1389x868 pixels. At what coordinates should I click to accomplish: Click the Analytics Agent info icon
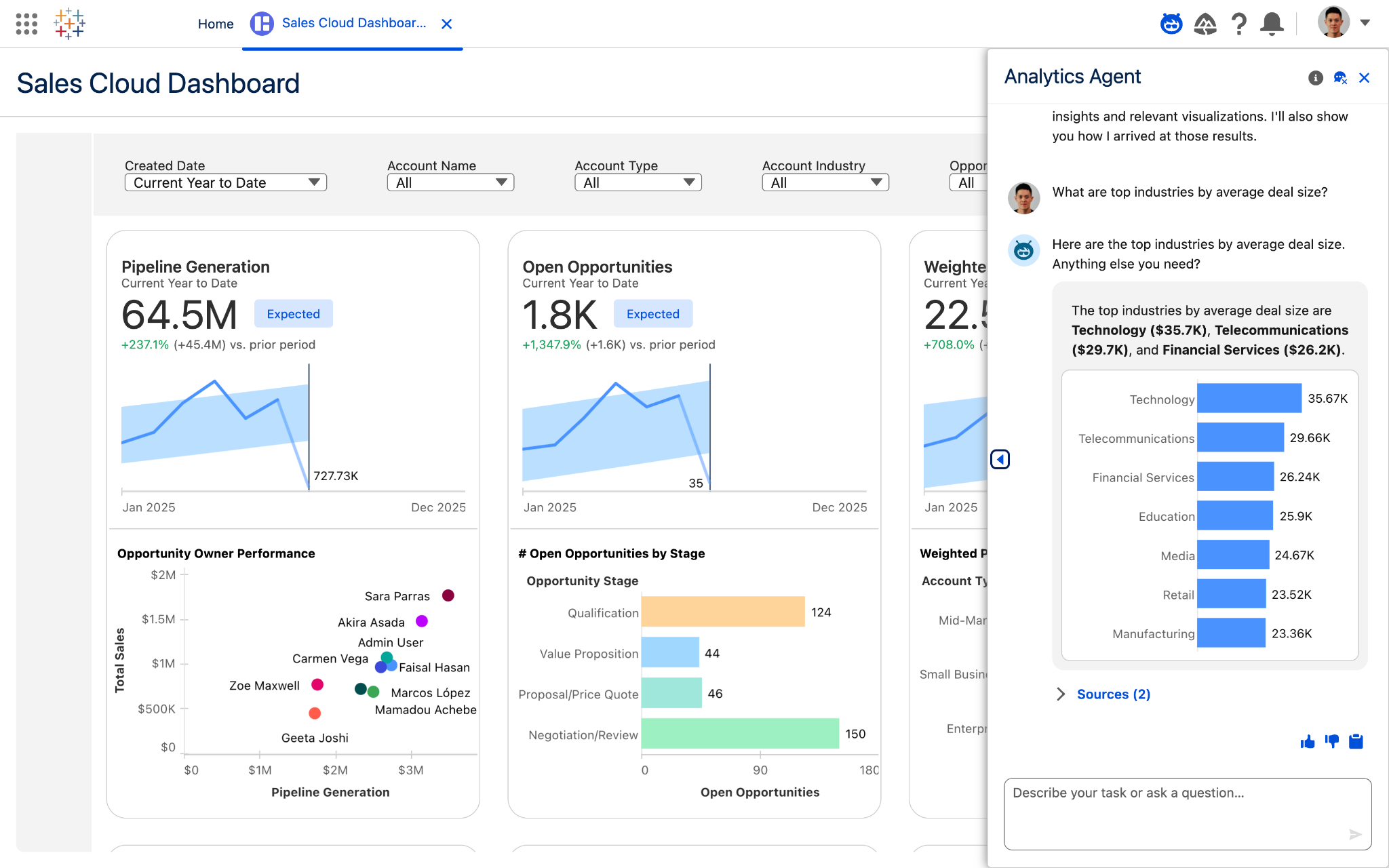click(1315, 78)
